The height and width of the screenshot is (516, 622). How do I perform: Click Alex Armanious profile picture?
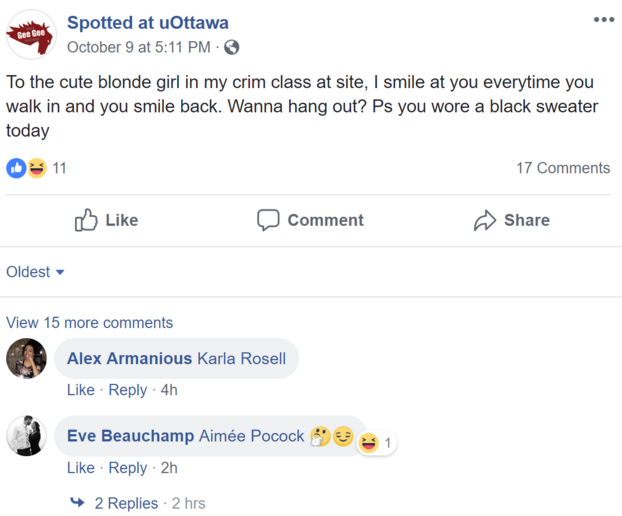[26, 358]
